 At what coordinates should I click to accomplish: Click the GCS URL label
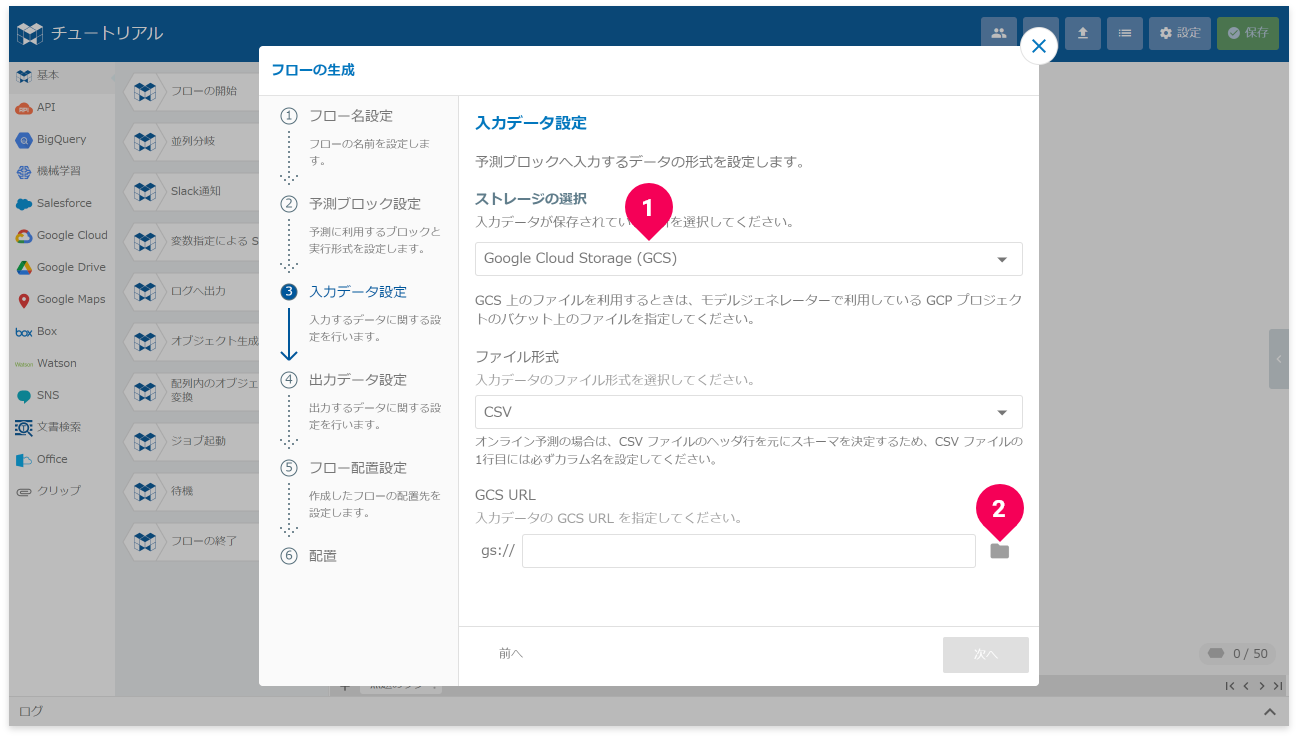(x=505, y=495)
